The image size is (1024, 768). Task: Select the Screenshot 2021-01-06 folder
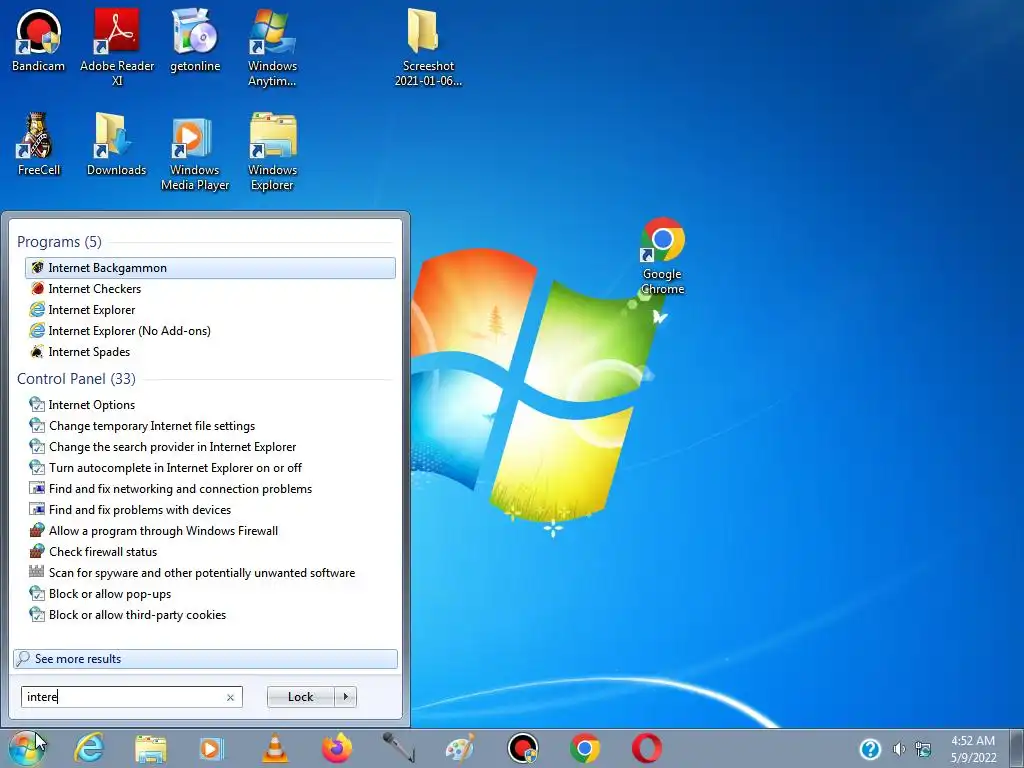tap(428, 47)
